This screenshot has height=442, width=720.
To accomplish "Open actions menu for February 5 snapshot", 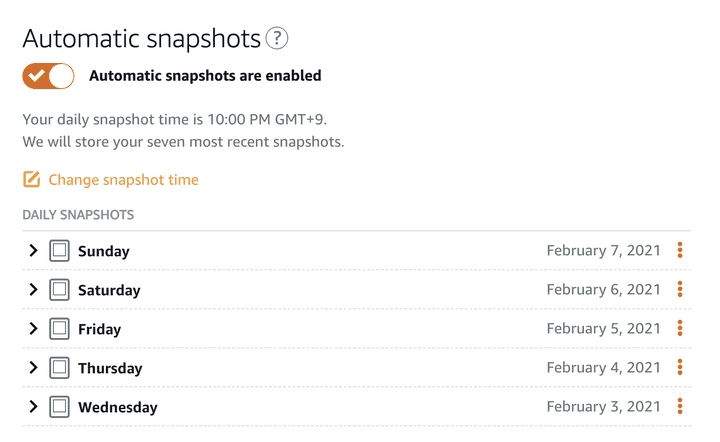I will [680, 328].
